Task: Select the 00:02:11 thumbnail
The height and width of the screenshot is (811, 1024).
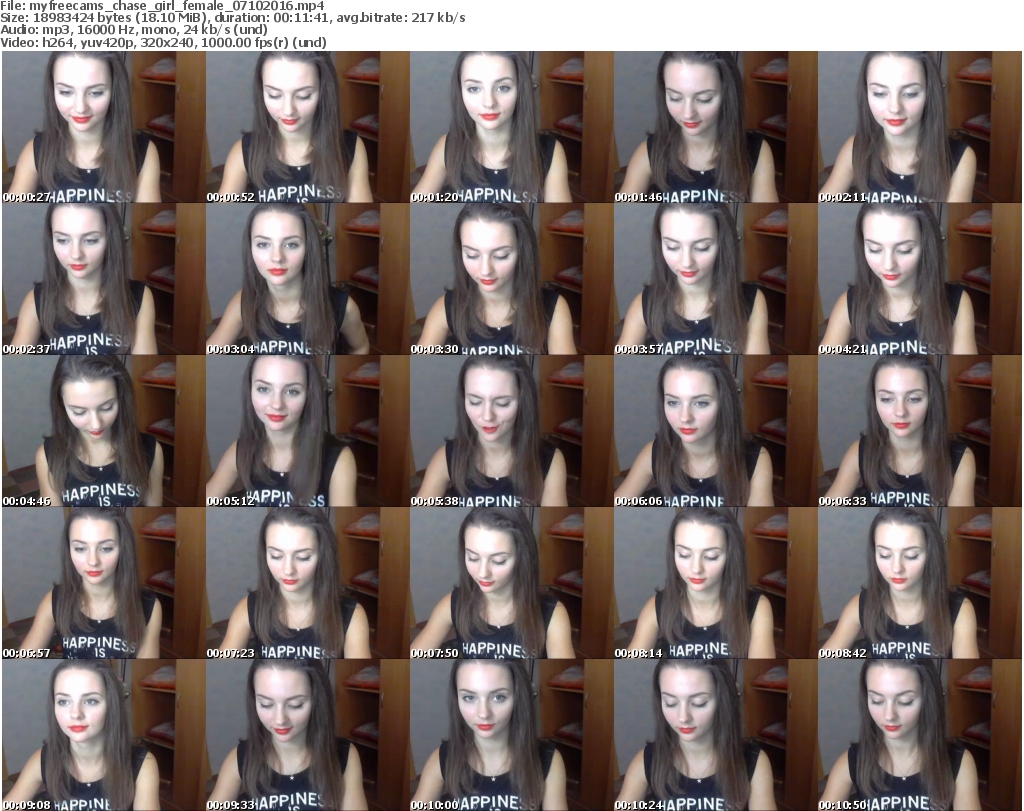Action: point(919,127)
